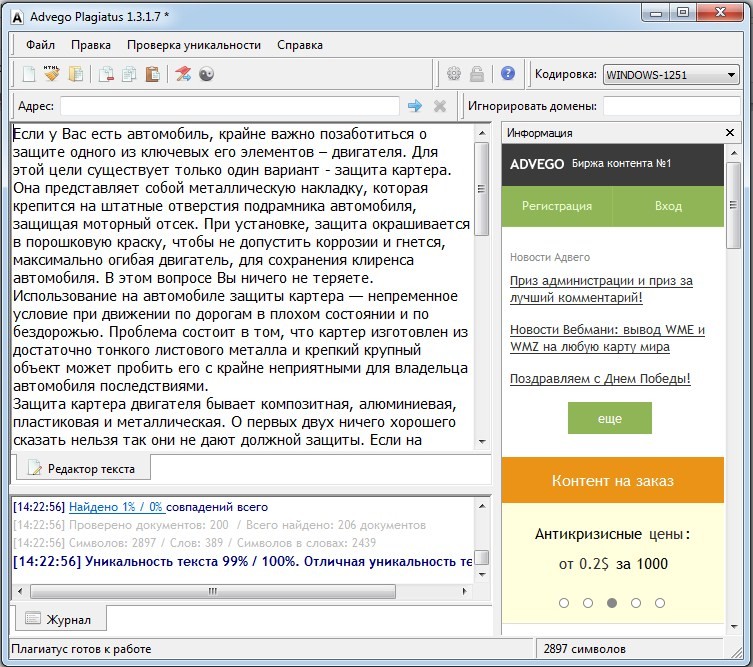Click the text editor scroll-down arrow
753x667 pixels.
(482, 441)
